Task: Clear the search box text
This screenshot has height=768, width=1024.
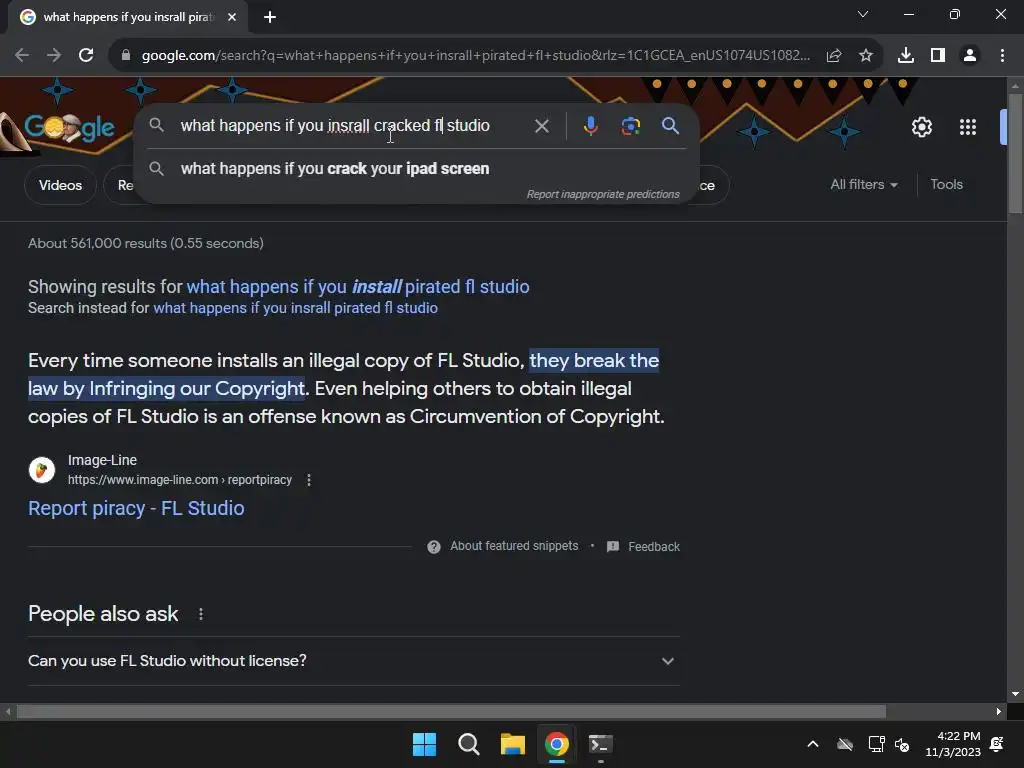Action: (x=541, y=126)
